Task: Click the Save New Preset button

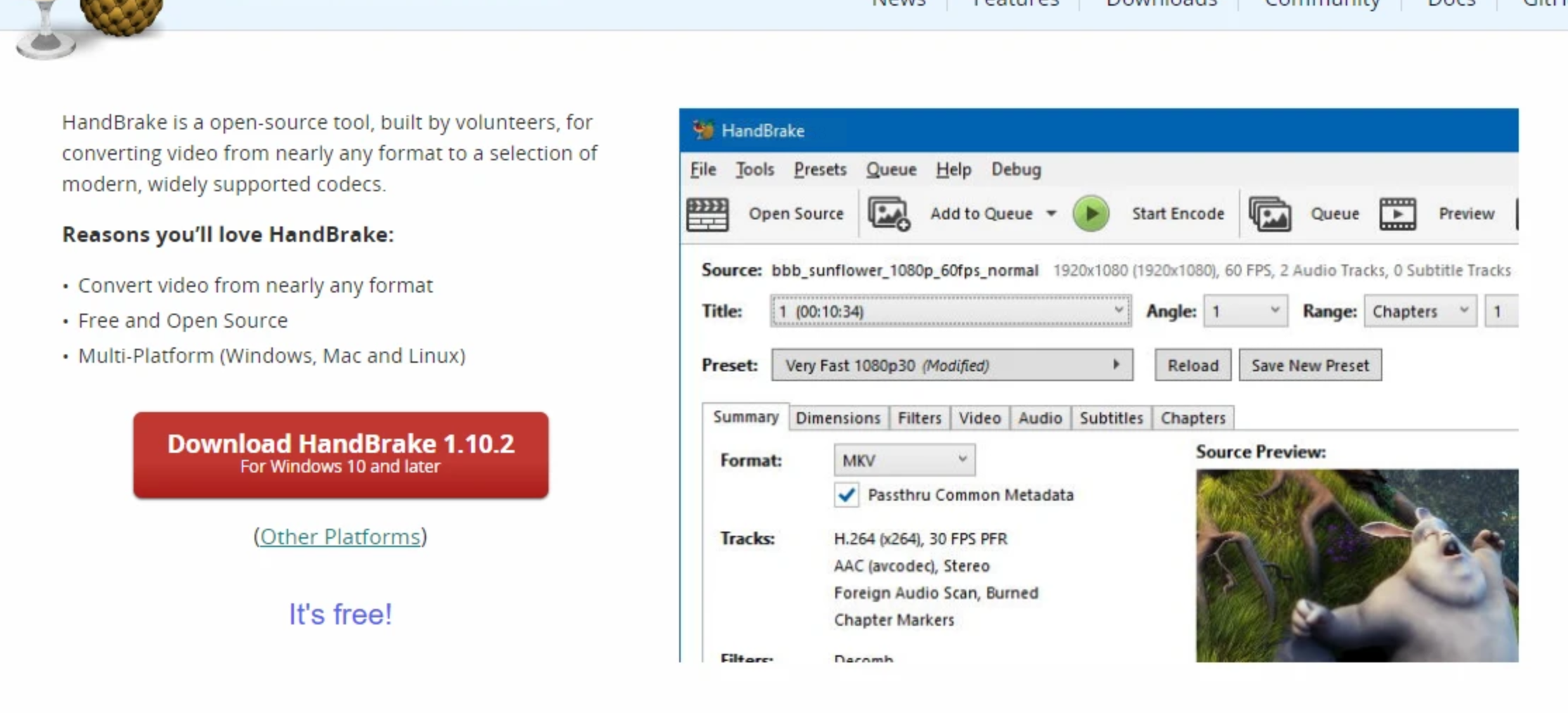Action: point(1310,365)
